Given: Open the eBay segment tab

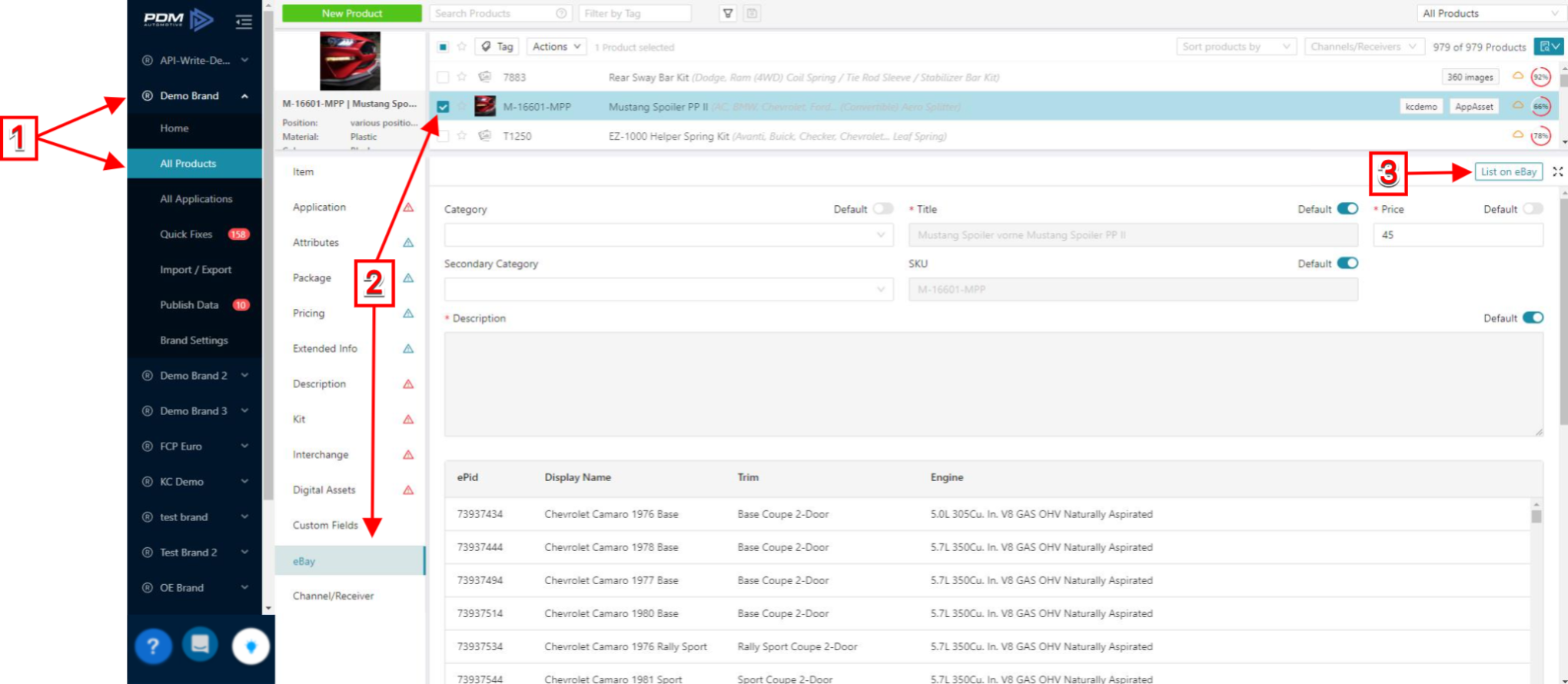Looking at the screenshot, I should click(x=350, y=561).
